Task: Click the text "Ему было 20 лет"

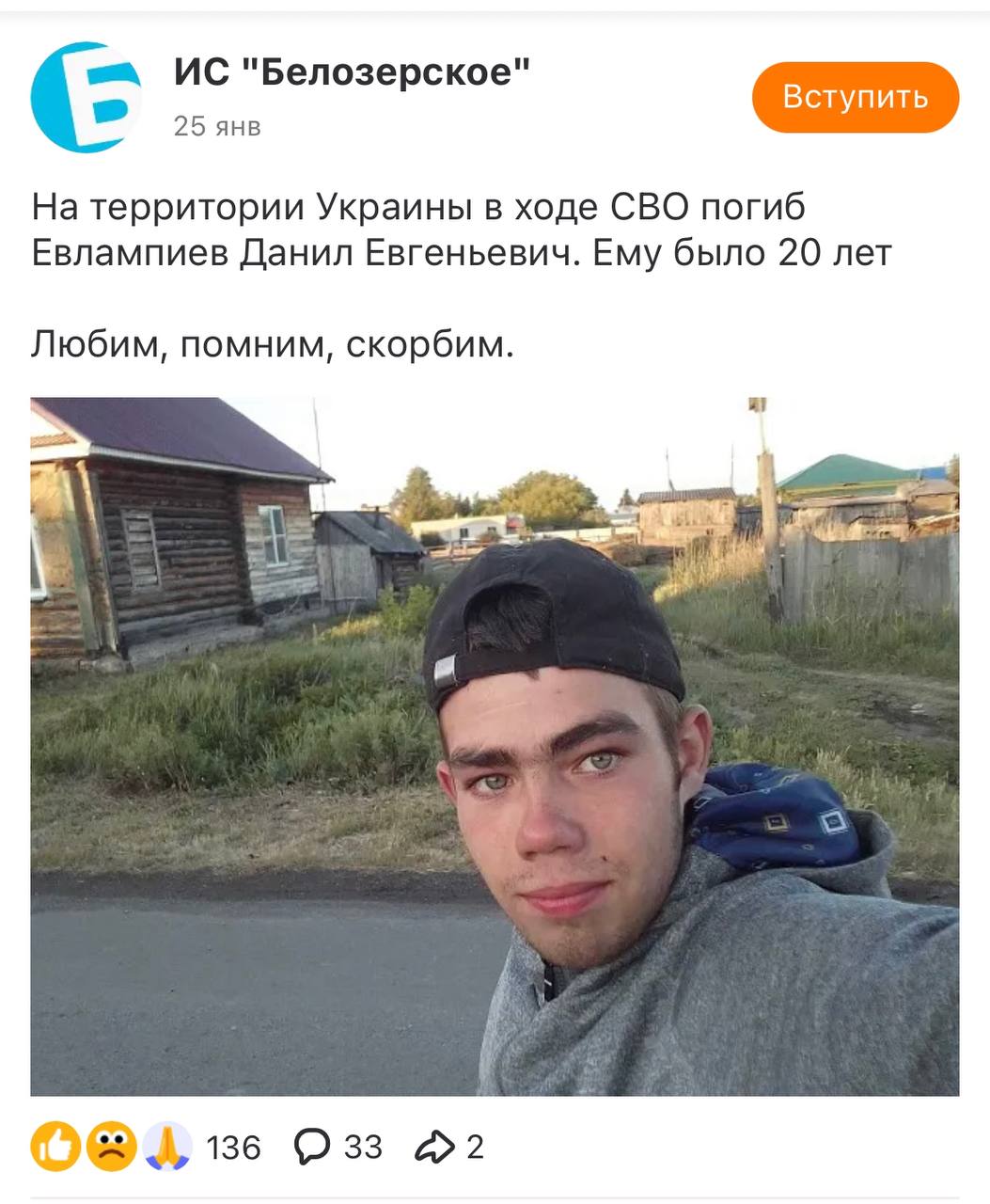Action: coord(742,254)
